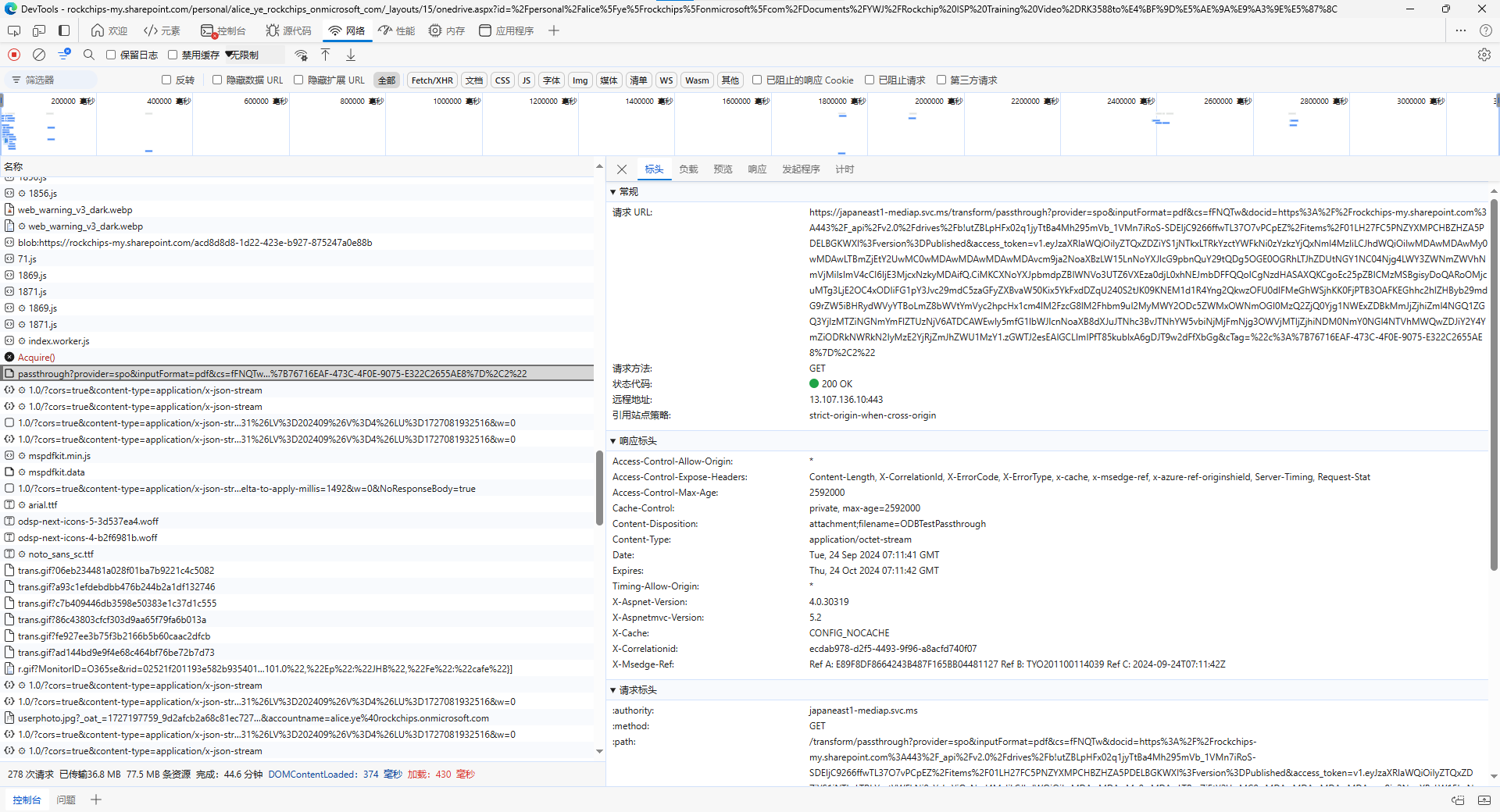Collapse the 响应标头 response headers section
1500x812 pixels.
coord(613,441)
